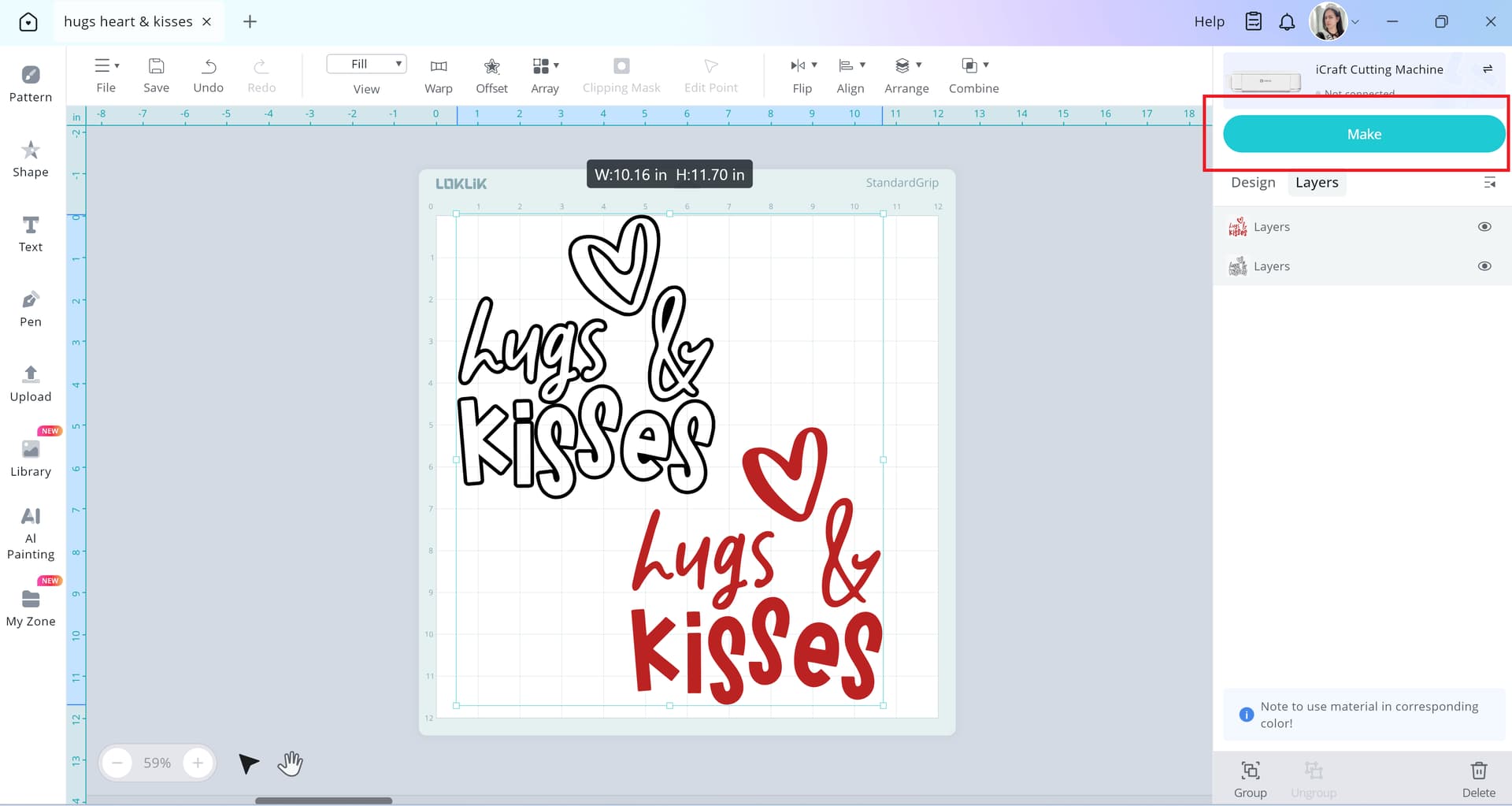Hide the red hugs & kisses layer
Image resolution: width=1512 pixels, height=806 pixels.
pyautogui.click(x=1484, y=227)
